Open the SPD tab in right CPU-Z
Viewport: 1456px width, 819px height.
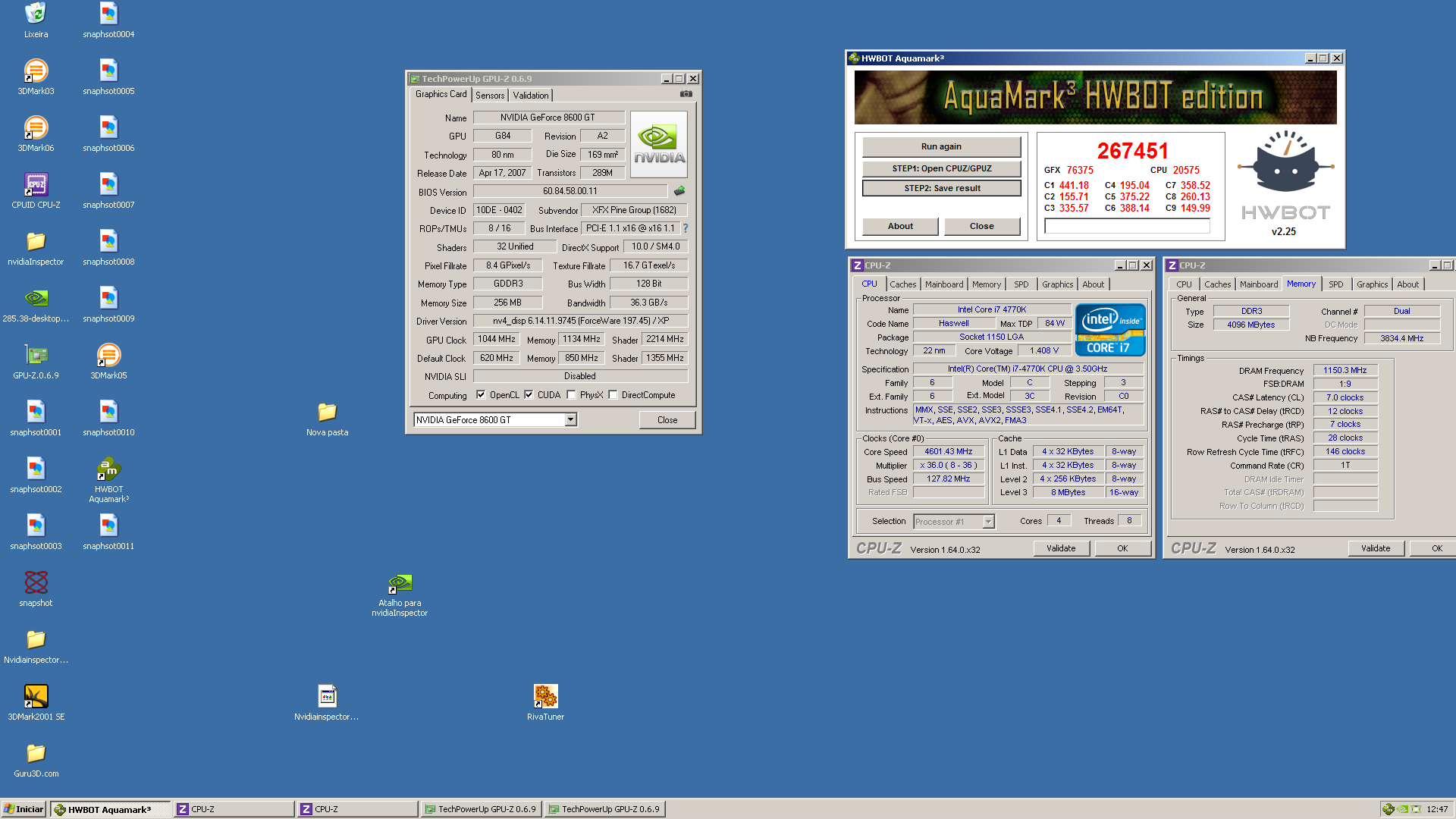click(1335, 284)
